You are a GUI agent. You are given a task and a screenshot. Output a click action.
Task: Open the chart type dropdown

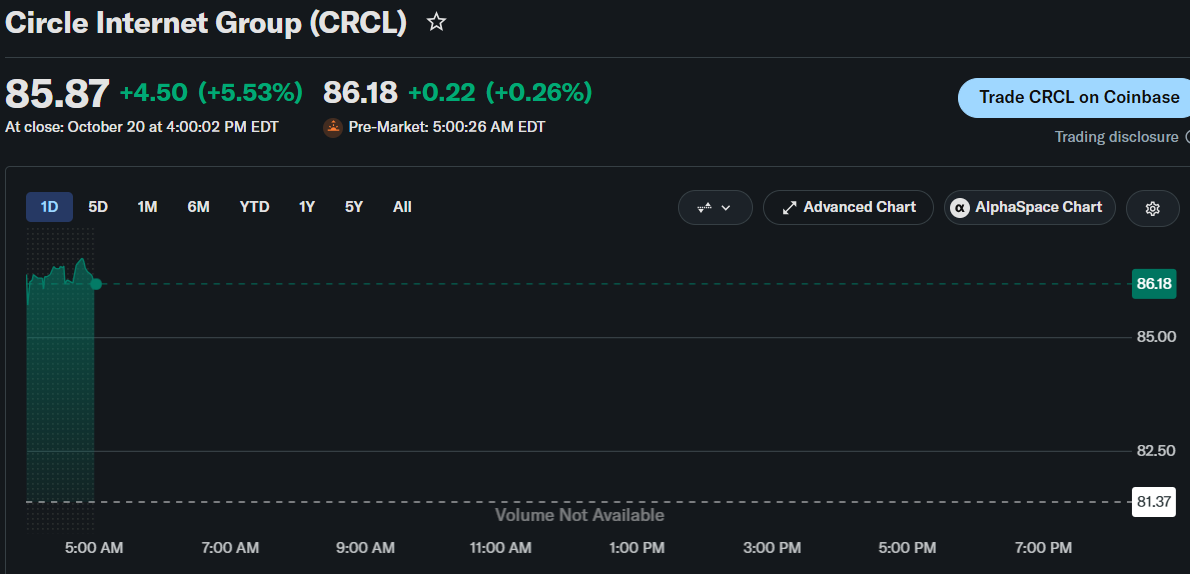click(715, 207)
